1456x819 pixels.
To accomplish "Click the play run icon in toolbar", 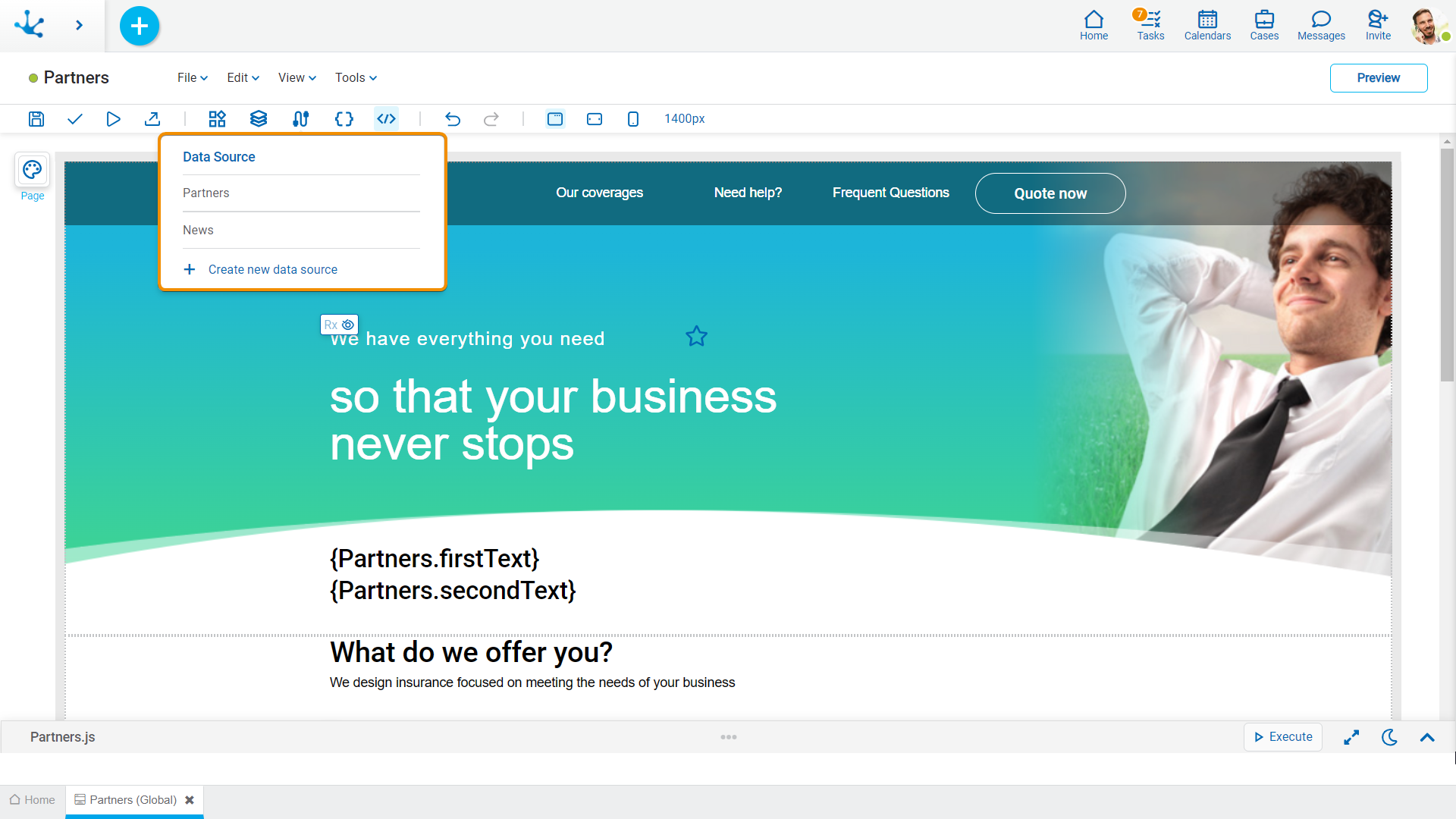I will [x=113, y=118].
